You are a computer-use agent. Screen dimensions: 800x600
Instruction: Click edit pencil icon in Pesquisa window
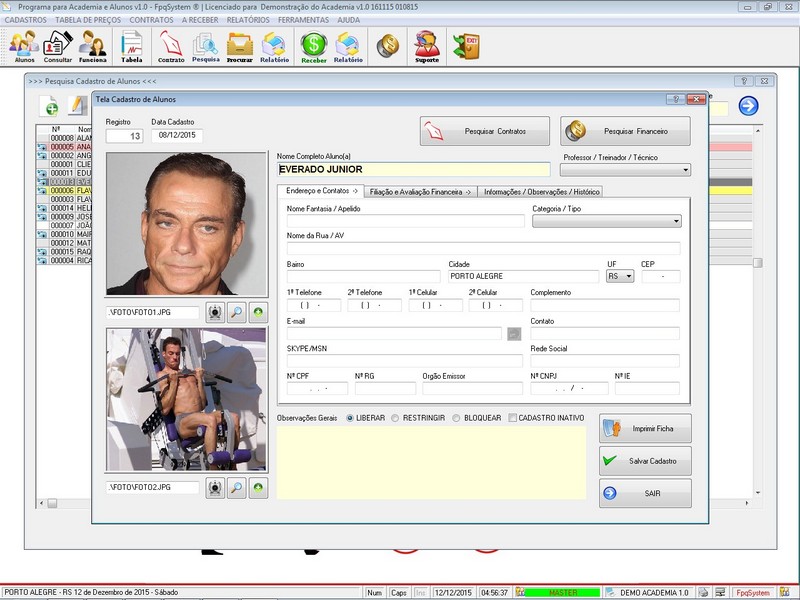coord(77,106)
